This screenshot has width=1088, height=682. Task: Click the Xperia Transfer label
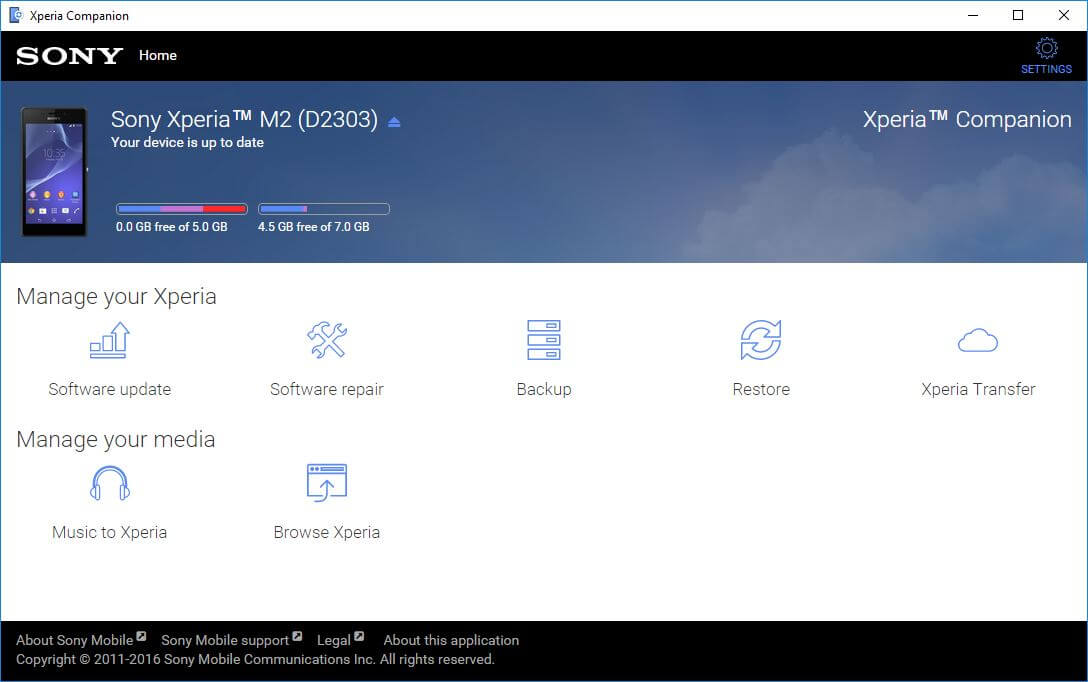(x=978, y=389)
